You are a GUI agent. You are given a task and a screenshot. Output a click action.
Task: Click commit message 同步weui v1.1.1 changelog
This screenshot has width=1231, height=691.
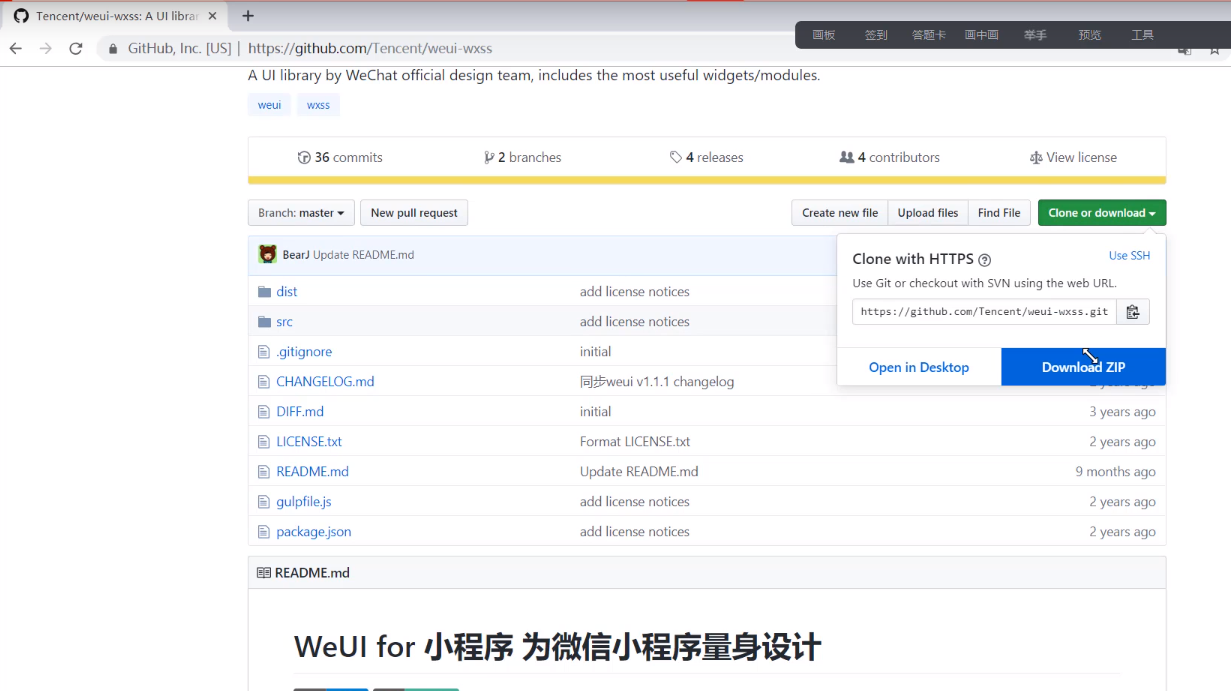657,381
